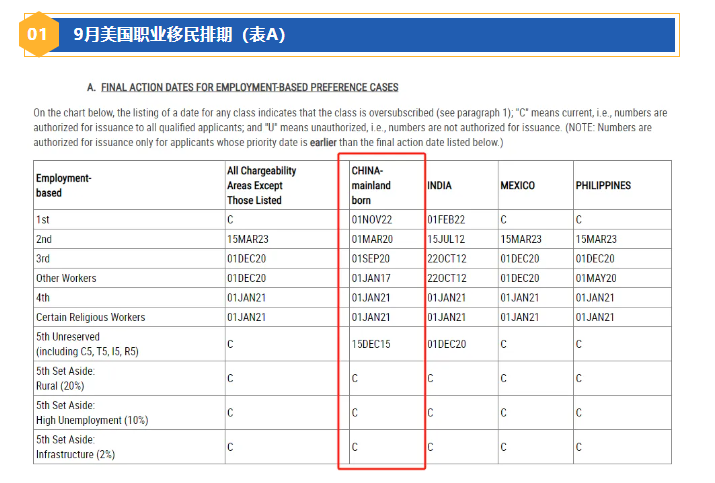Select India's 3rd preference date "22OCT12"
This screenshot has height=483, width=715.
point(447,259)
